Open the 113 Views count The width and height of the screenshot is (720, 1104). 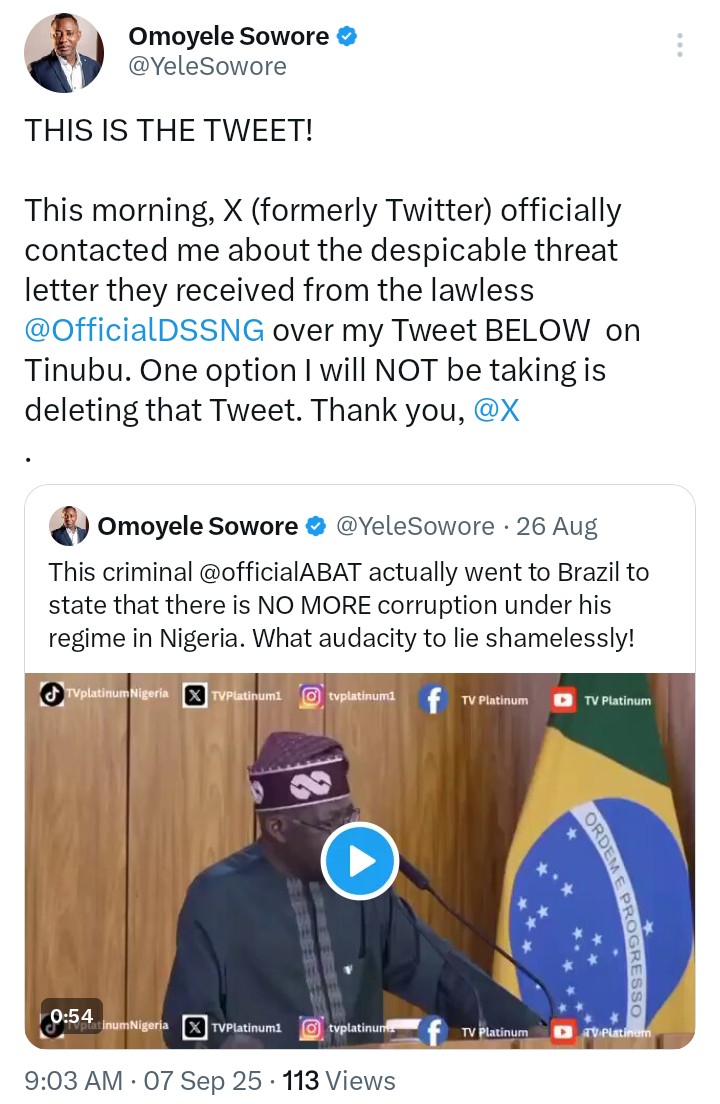339,1080
